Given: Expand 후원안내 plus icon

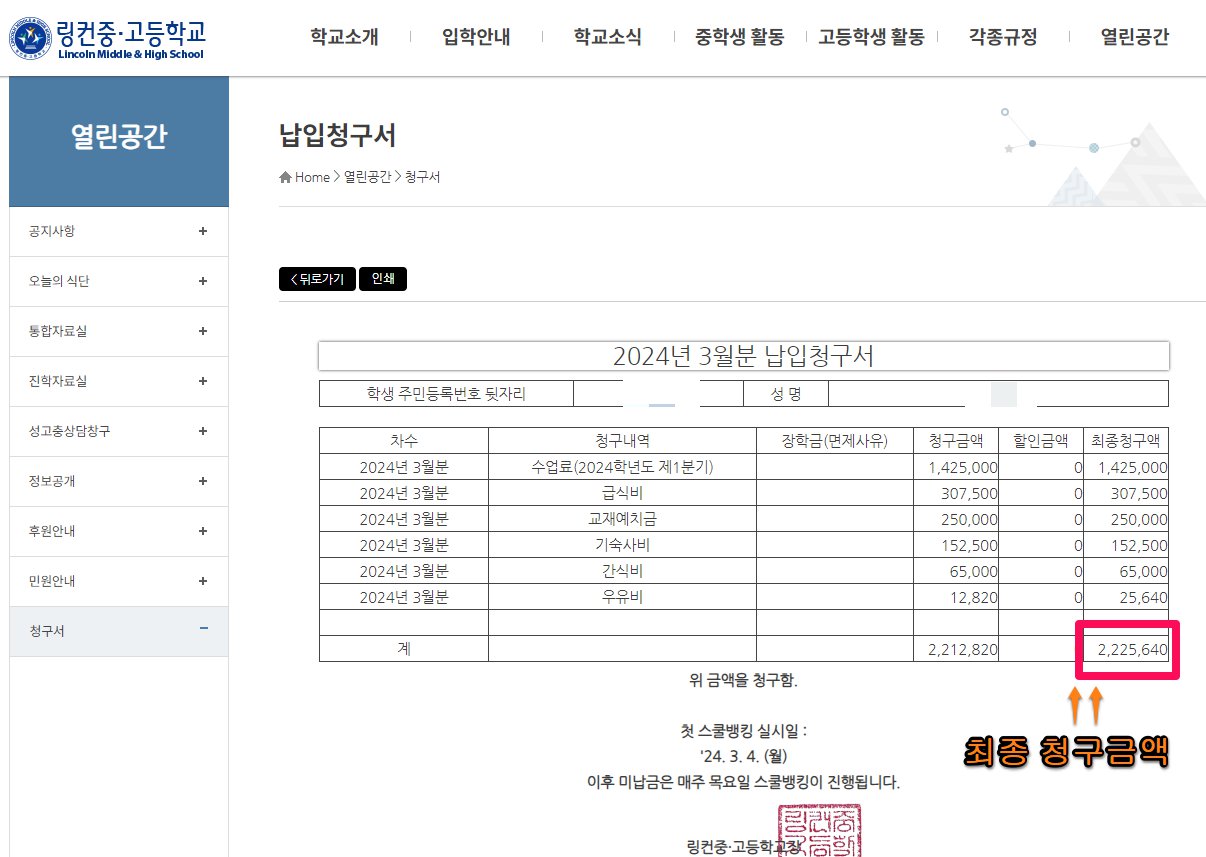Looking at the screenshot, I should pyautogui.click(x=203, y=531).
